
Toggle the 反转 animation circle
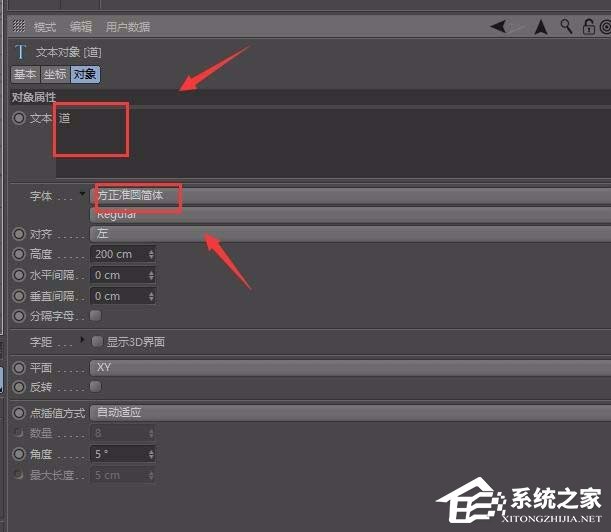coord(19,387)
